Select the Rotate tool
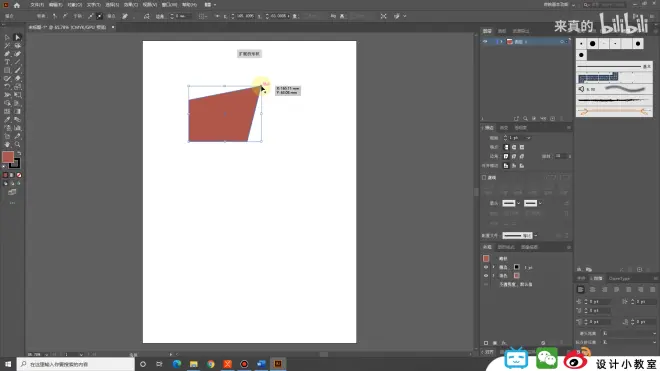The width and height of the screenshot is (660, 371). [7, 87]
